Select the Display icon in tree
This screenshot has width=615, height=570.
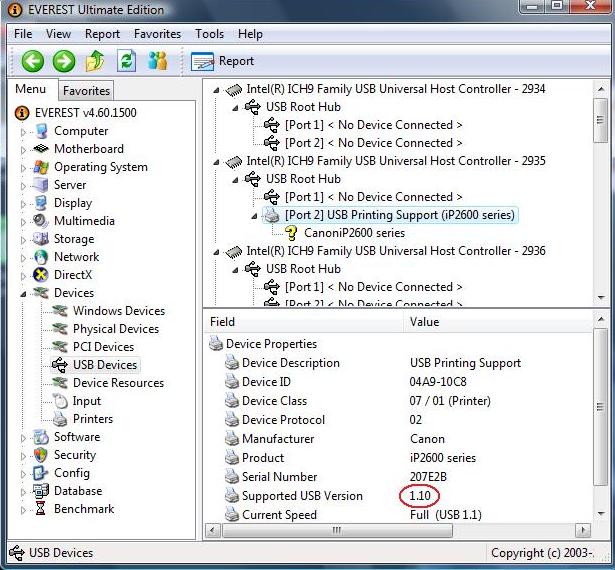(x=41, y=203)
